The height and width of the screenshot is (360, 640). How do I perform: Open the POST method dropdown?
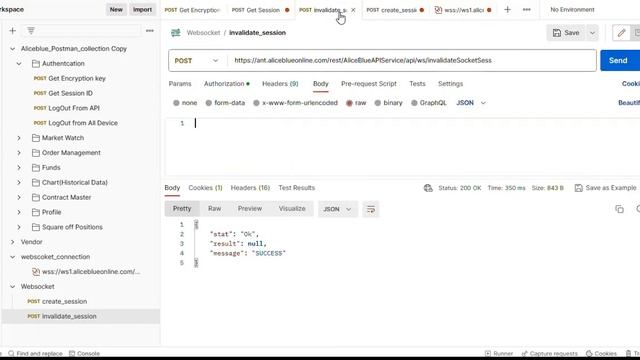point(197,60)
